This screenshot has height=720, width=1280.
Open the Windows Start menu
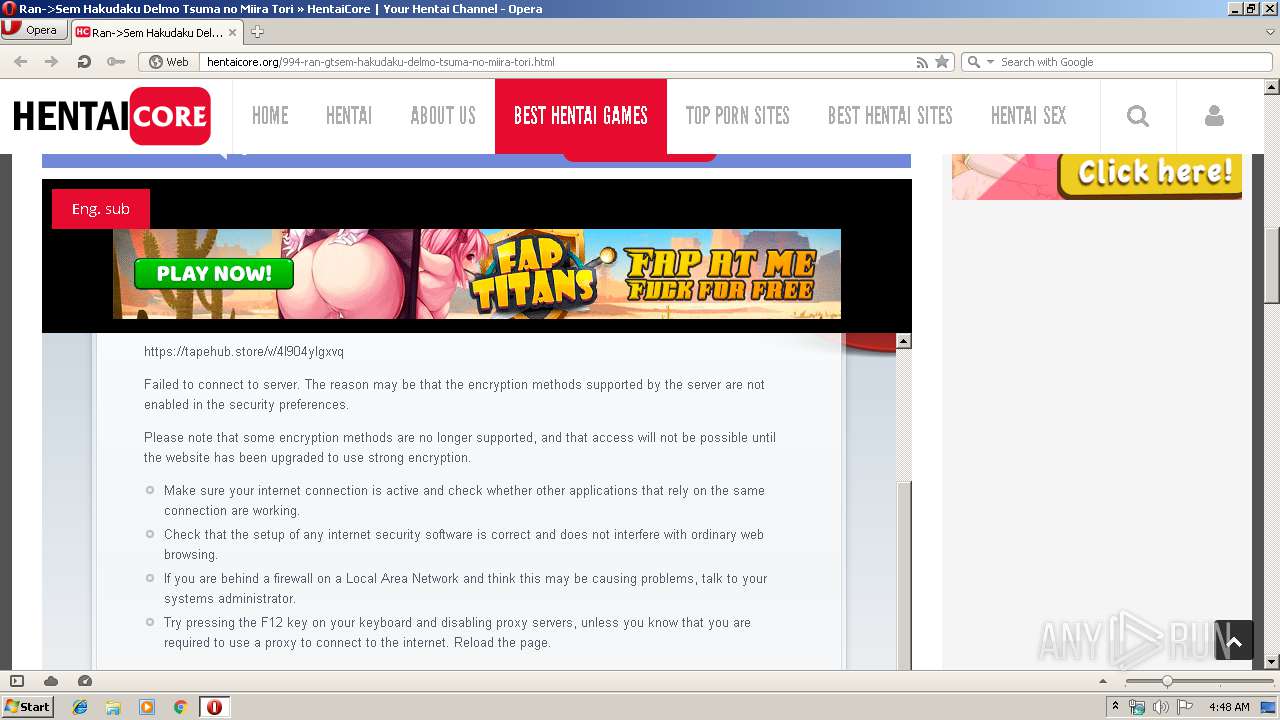[28, 707]
